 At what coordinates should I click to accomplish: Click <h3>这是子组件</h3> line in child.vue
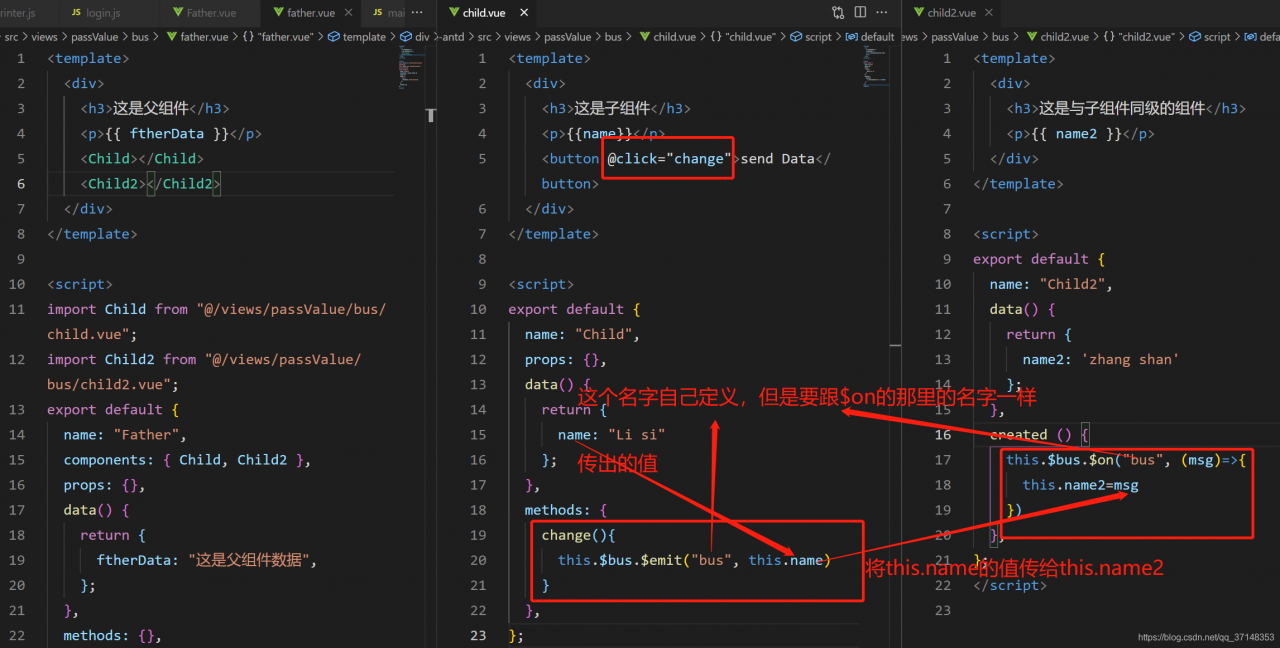tap(616, 108)
